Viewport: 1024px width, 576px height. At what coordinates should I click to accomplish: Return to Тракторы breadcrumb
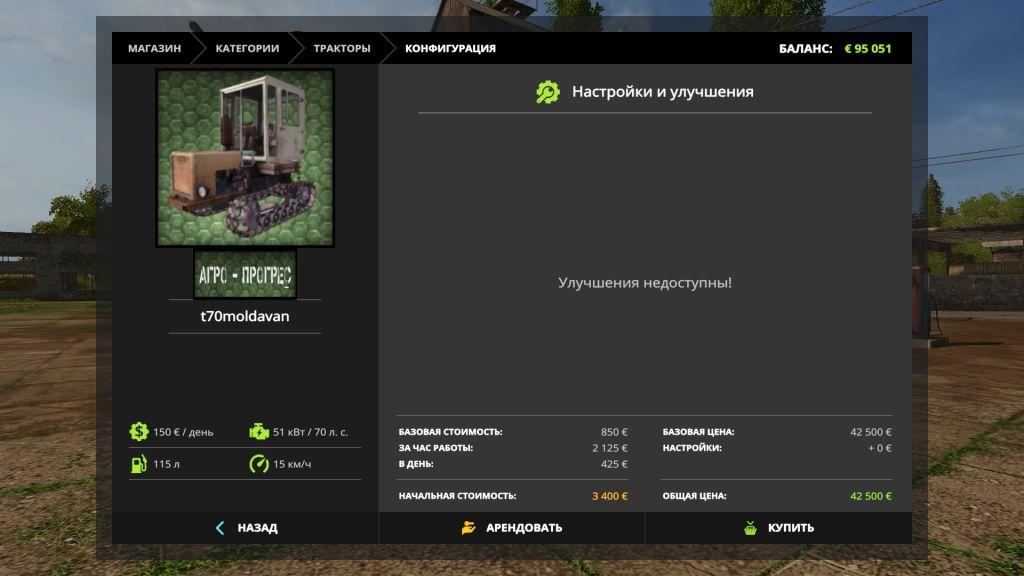click(x=341, y=48)
